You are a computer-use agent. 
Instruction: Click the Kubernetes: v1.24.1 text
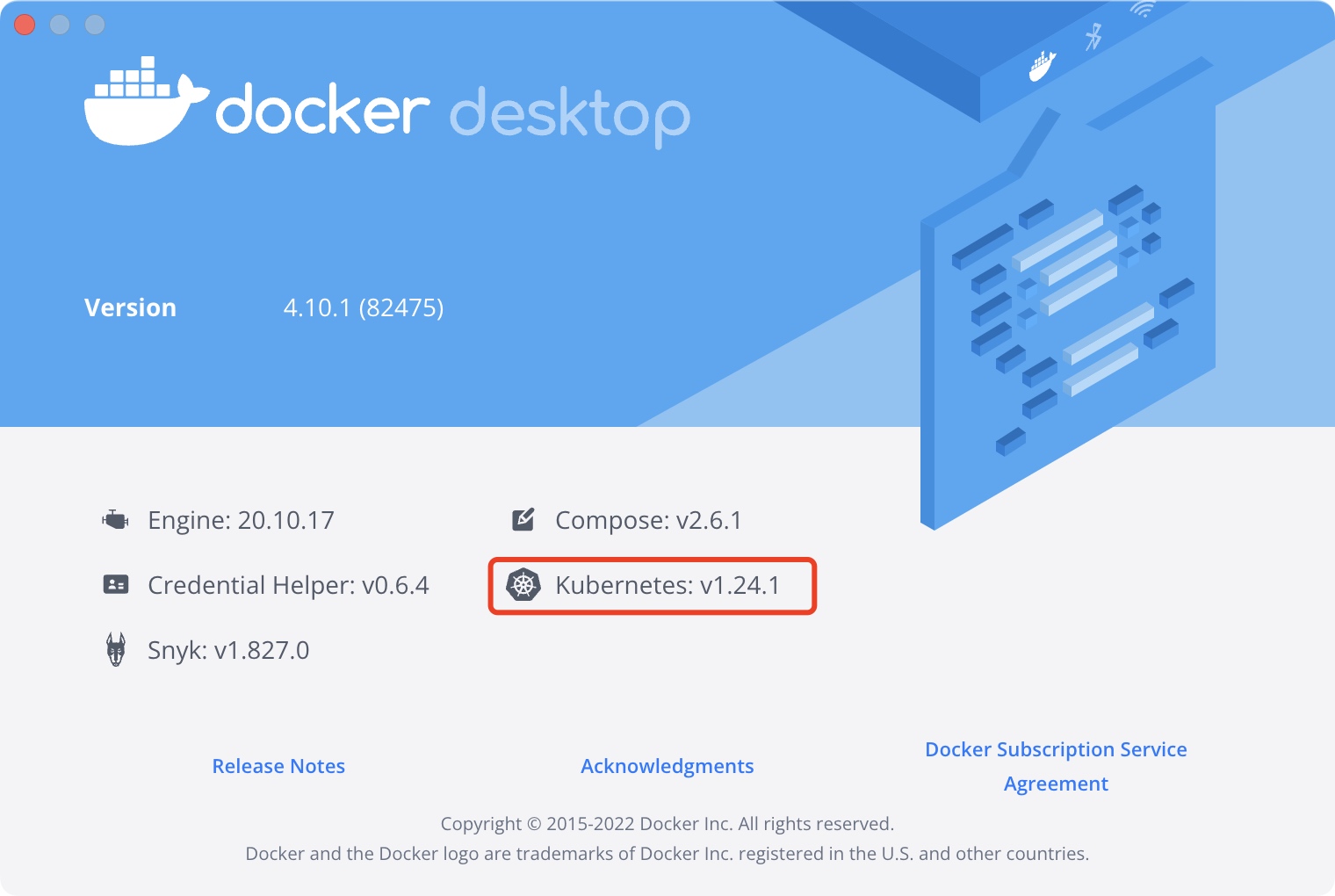pyautogui.click(x=667, y=585)
